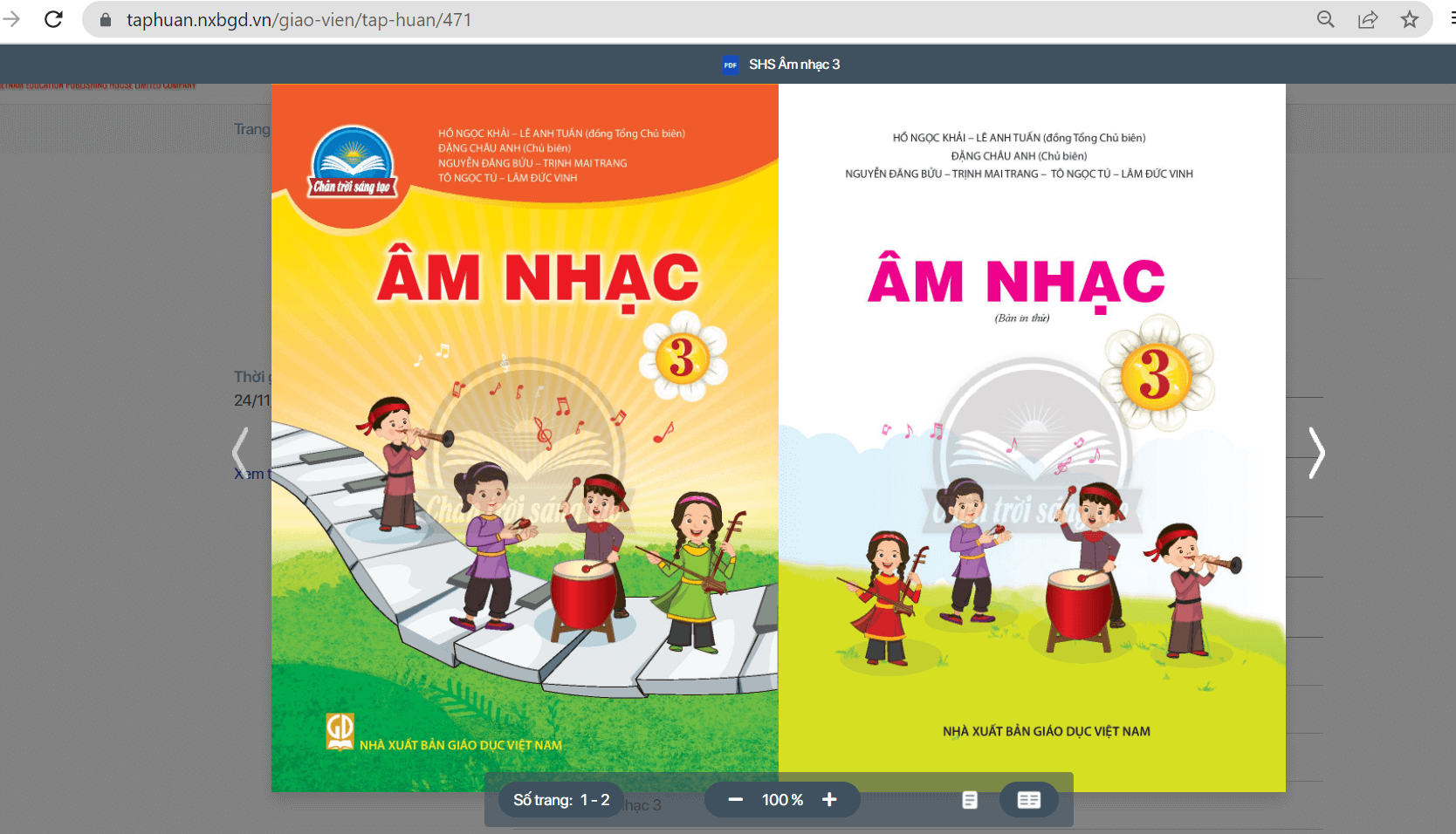
Task: Go to previous pages with left arrow
Action: tap(240, 453)
